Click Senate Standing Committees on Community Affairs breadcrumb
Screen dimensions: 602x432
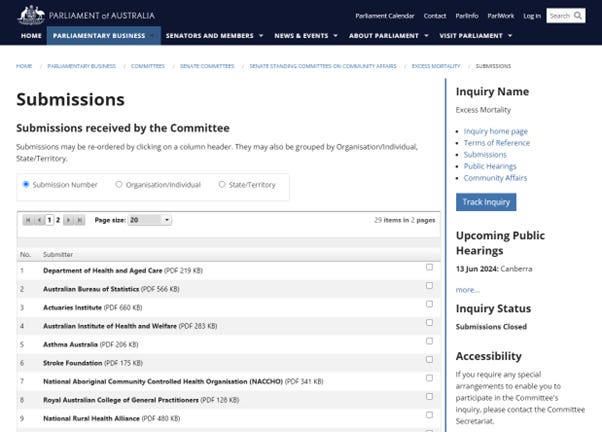coord(323,66)
